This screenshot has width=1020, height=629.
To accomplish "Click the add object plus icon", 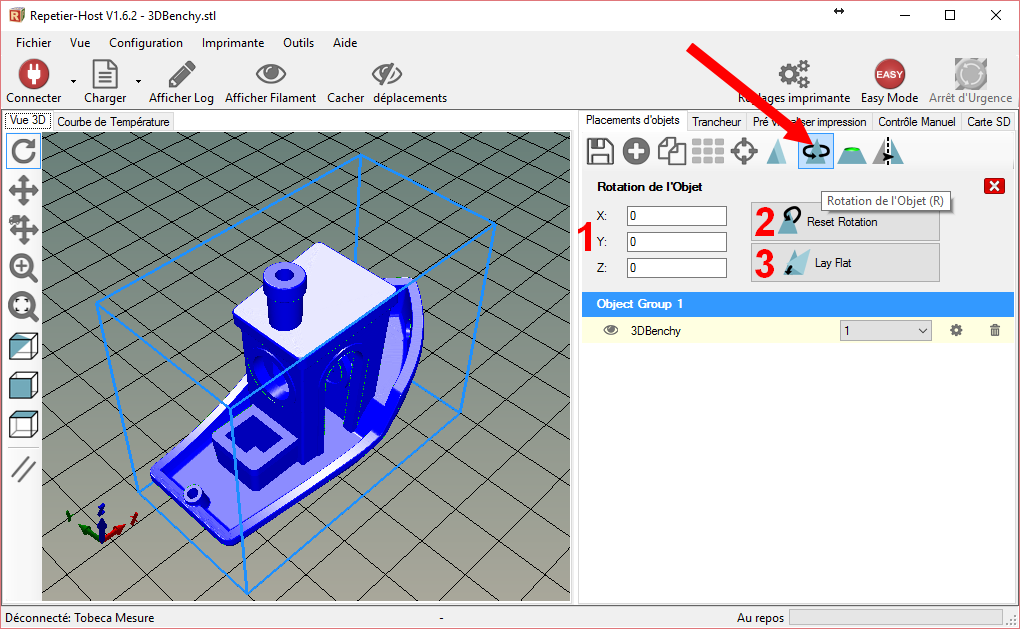I will [636, 151].
